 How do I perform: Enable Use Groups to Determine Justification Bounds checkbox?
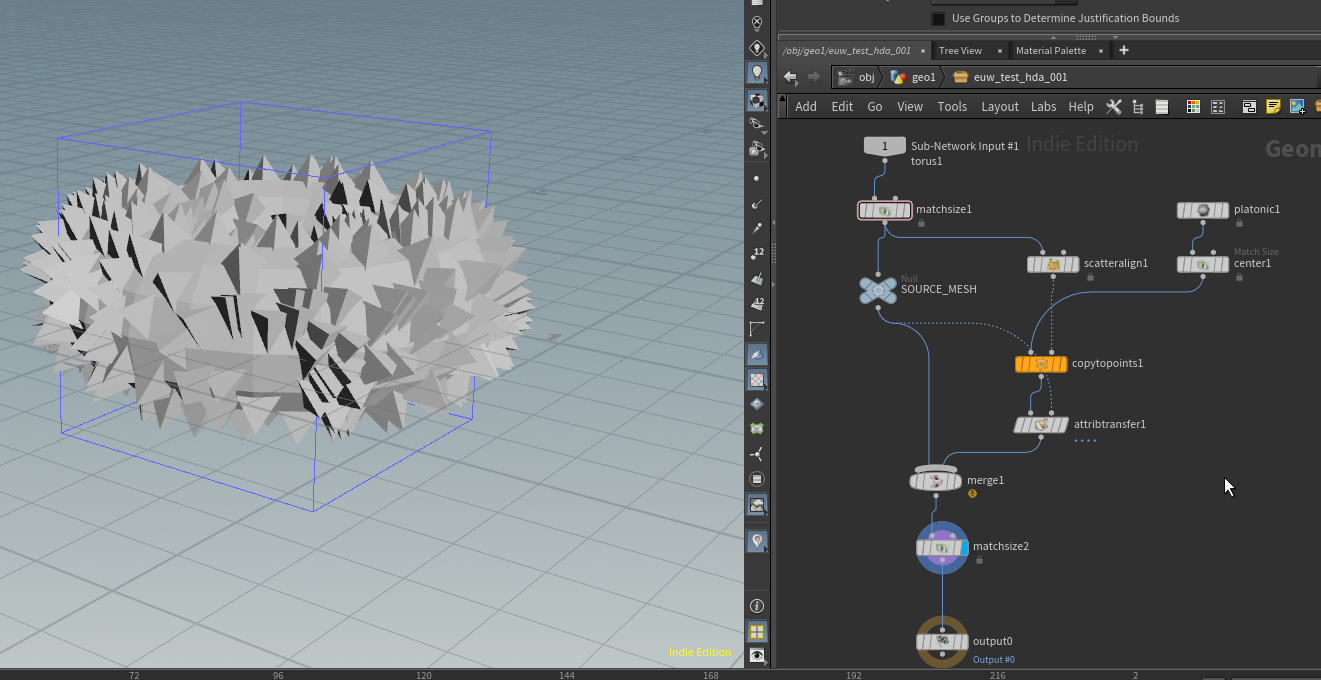(x=938, y=18)
